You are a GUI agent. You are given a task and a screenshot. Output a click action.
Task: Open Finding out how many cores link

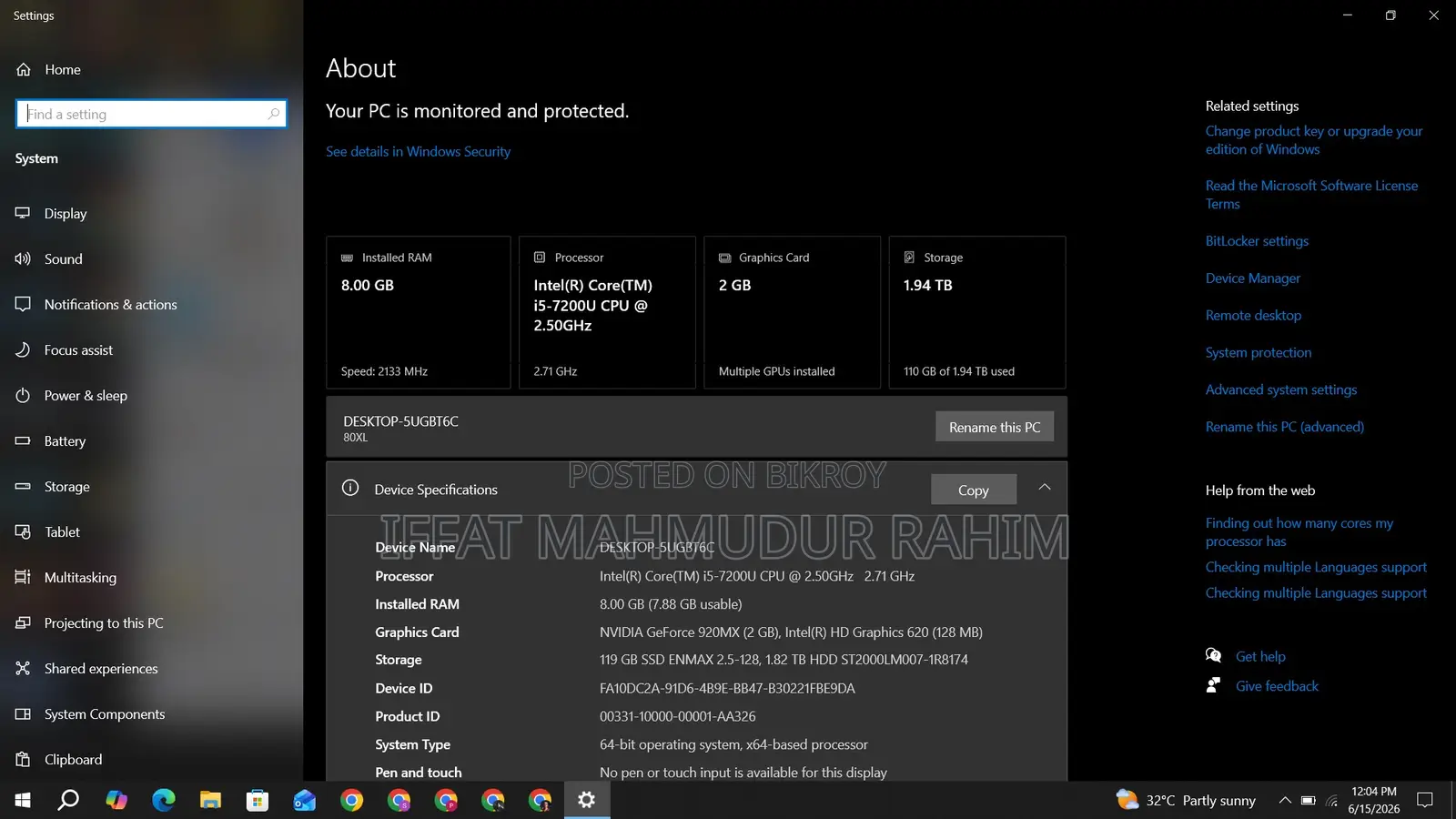(1299, 532)
